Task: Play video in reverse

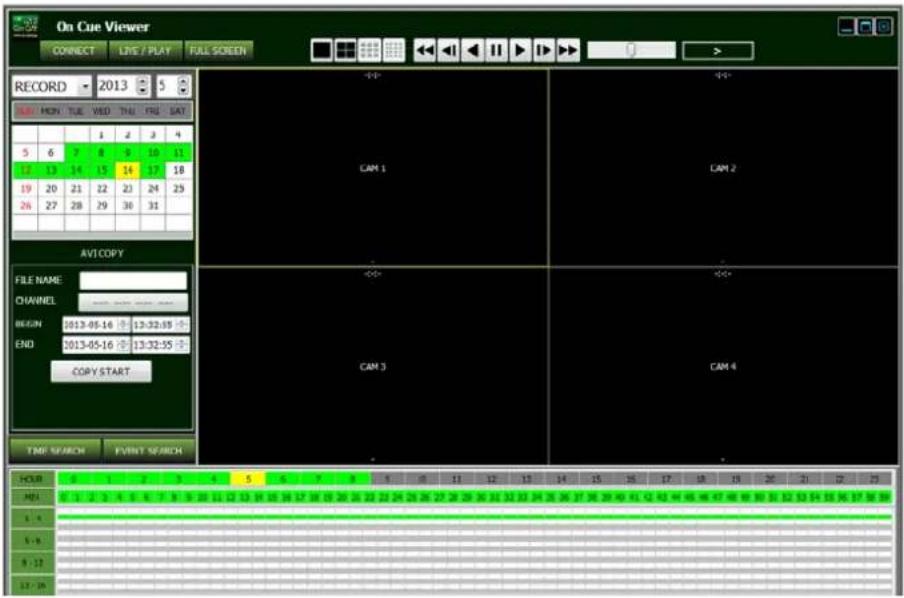Action: tap(473, 50)
